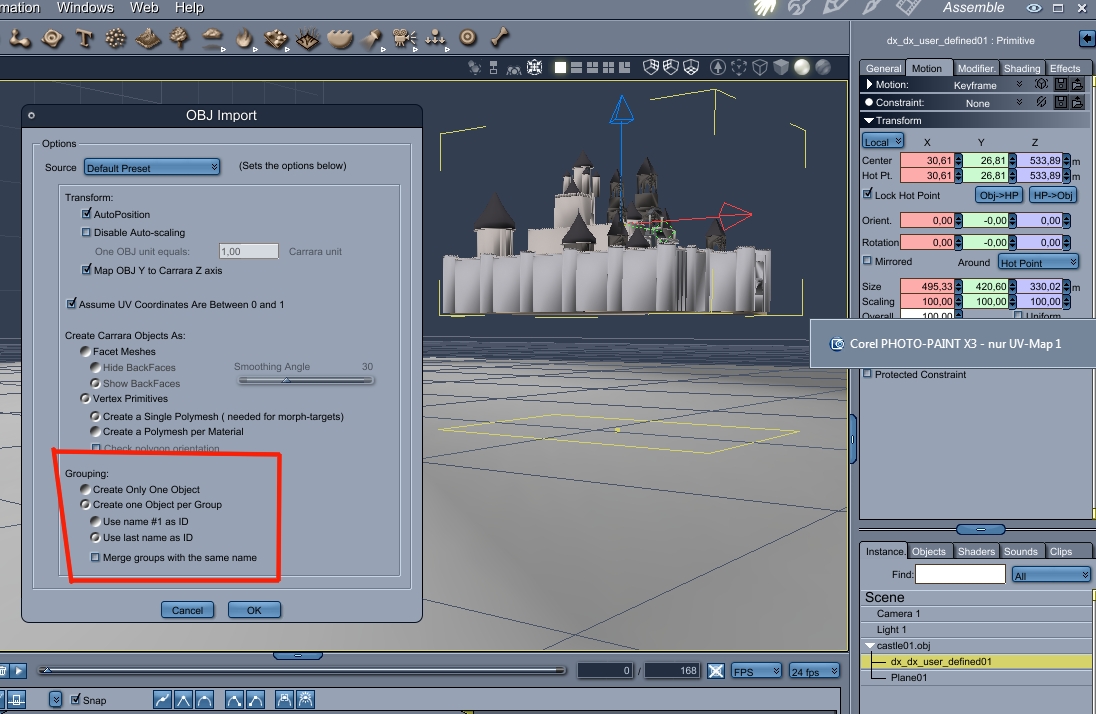Image resolution: width=1096 pixels, height=714 pixels.
Task: Open the FPS units dropdown
Action: coord(756,671)
